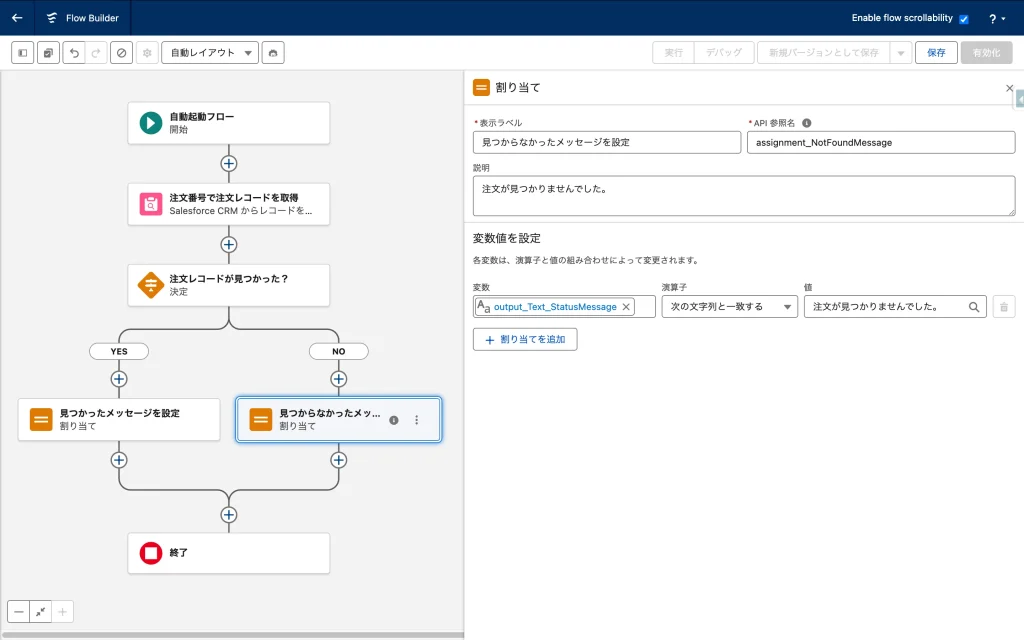Remove output_Text_StatusMessage pill with its X
Image resolution: width=1024 pixels, height=640 pixels.
627,307
